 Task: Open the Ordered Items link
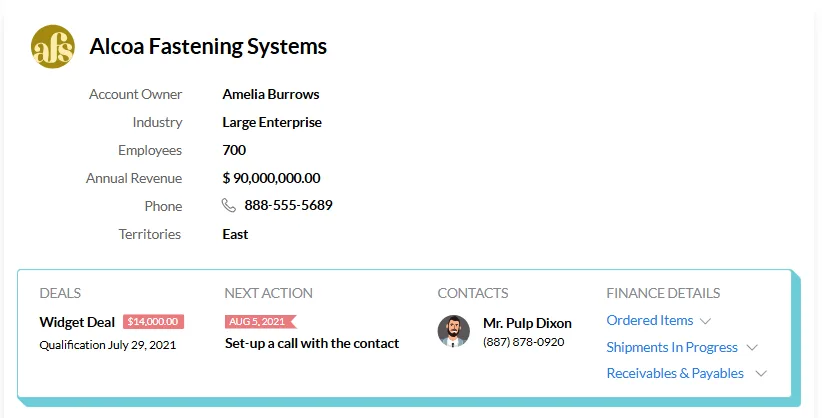pyautogui.click(x=649, y=321)
